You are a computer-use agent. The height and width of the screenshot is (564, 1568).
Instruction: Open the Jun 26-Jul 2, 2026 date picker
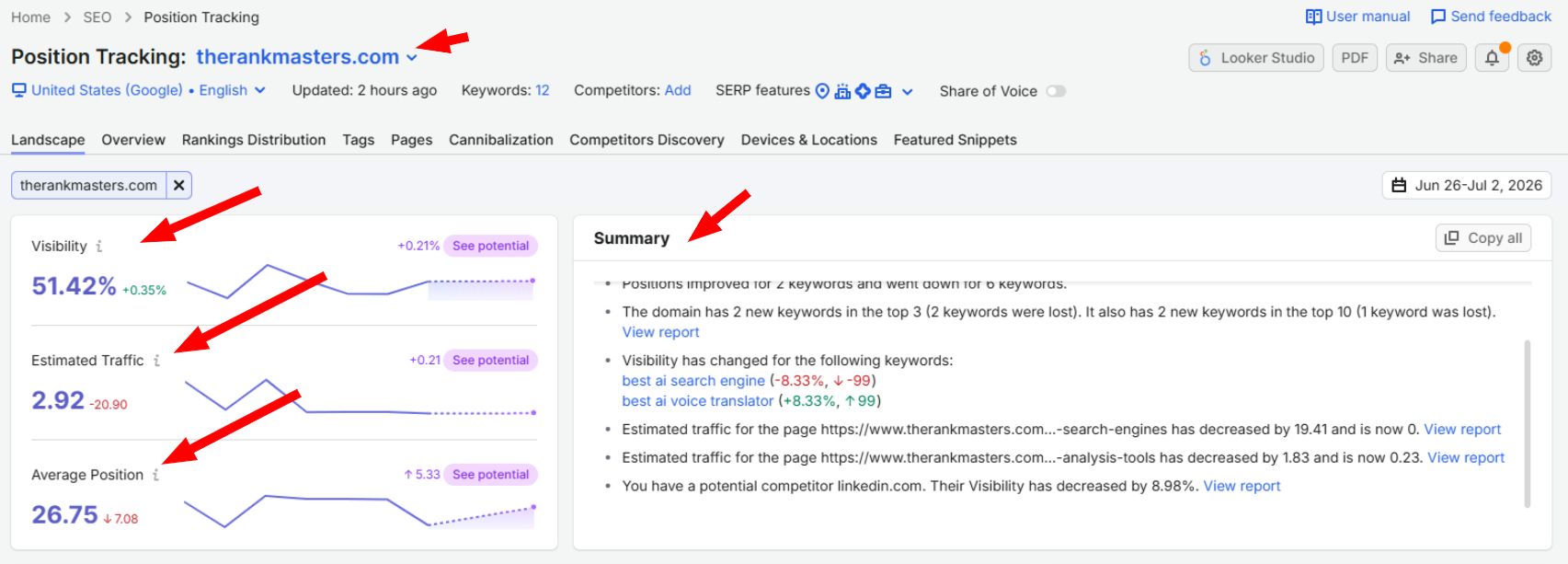pos(1466,185)
